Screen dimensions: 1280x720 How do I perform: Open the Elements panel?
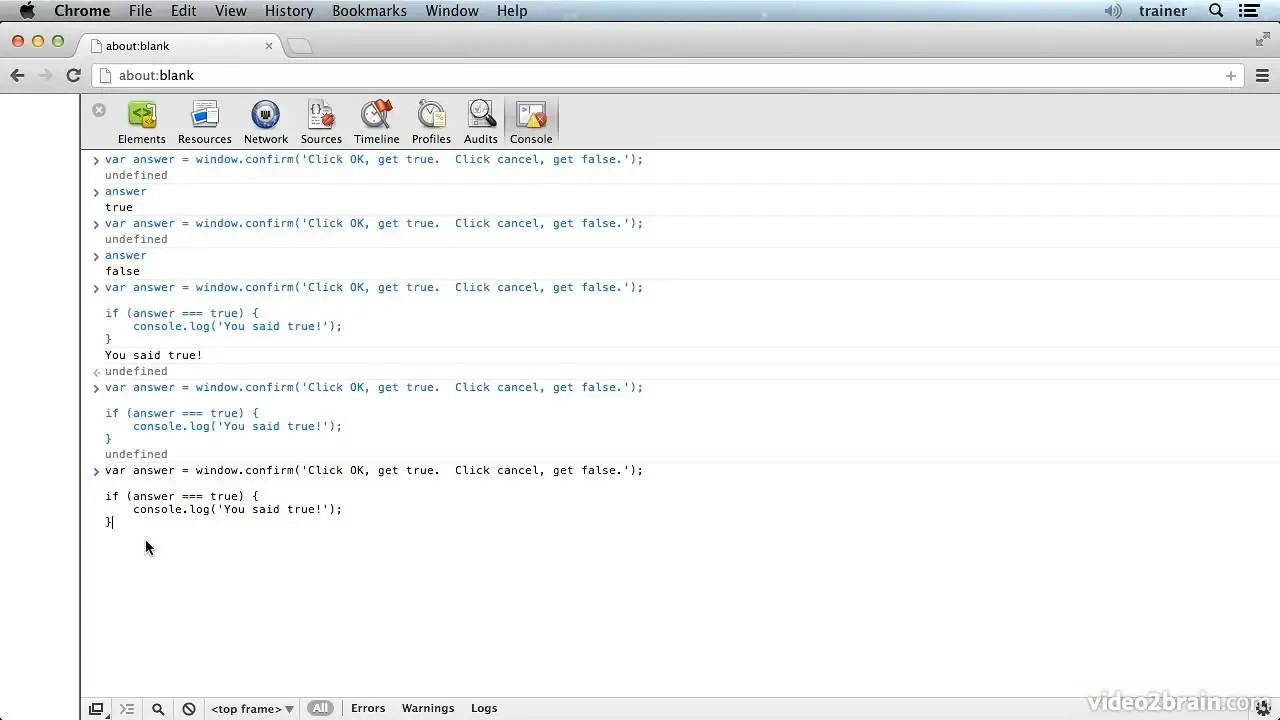(x=142, y=123)
